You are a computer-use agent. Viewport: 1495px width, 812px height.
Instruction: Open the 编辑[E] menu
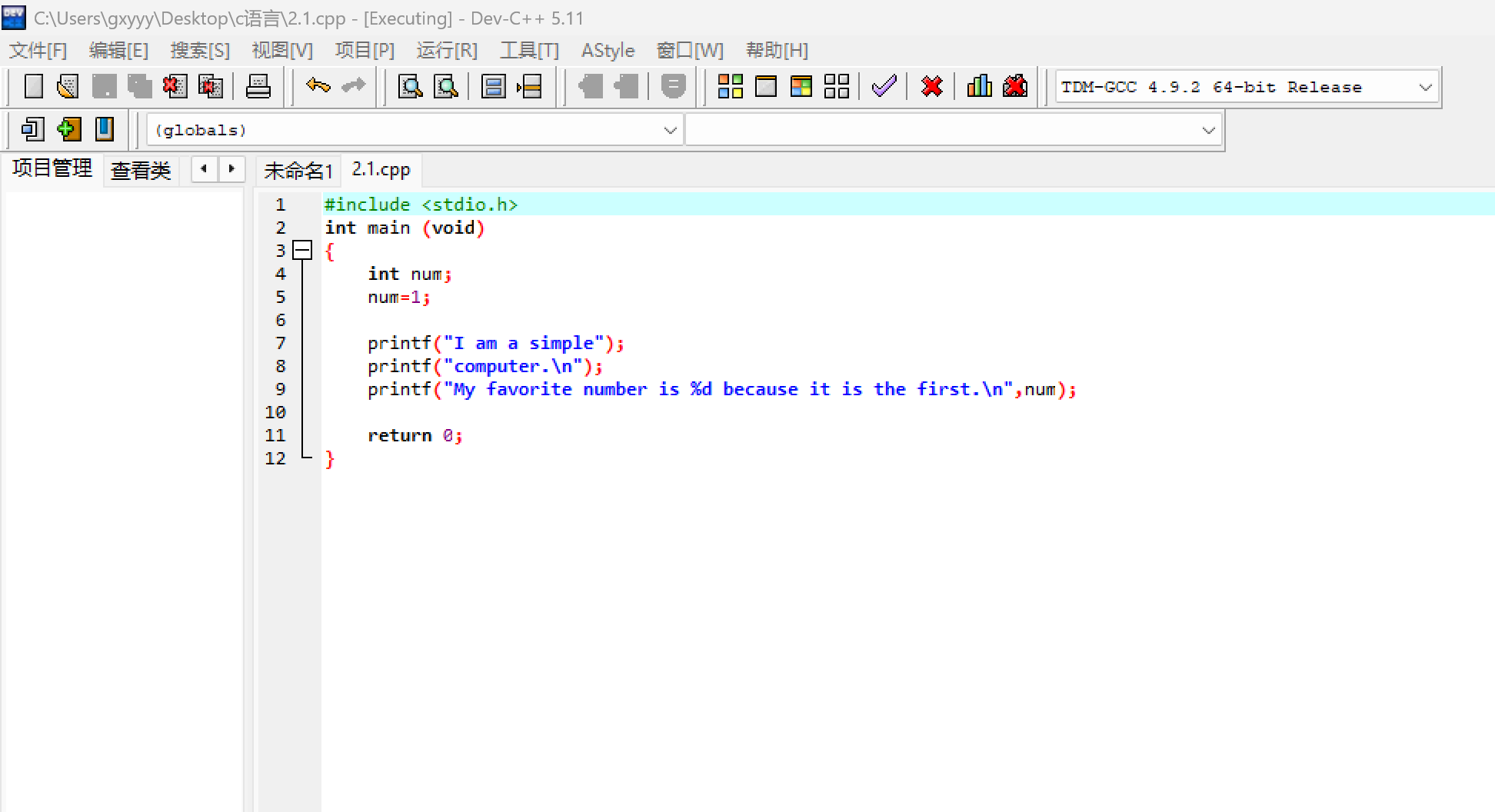pos(118,51)
